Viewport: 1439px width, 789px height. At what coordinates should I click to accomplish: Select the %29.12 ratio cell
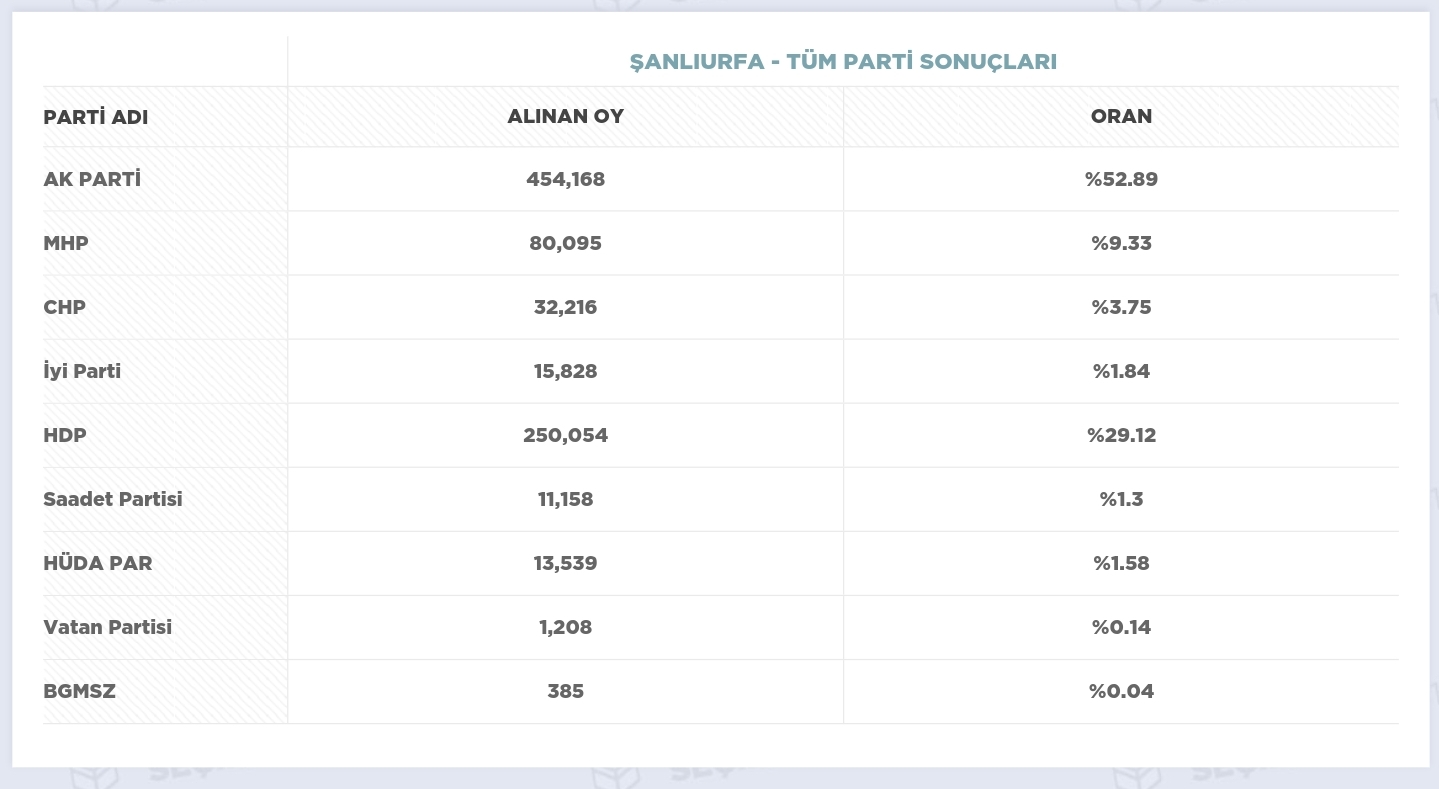pyautogui.click(x=1121, y=435)
